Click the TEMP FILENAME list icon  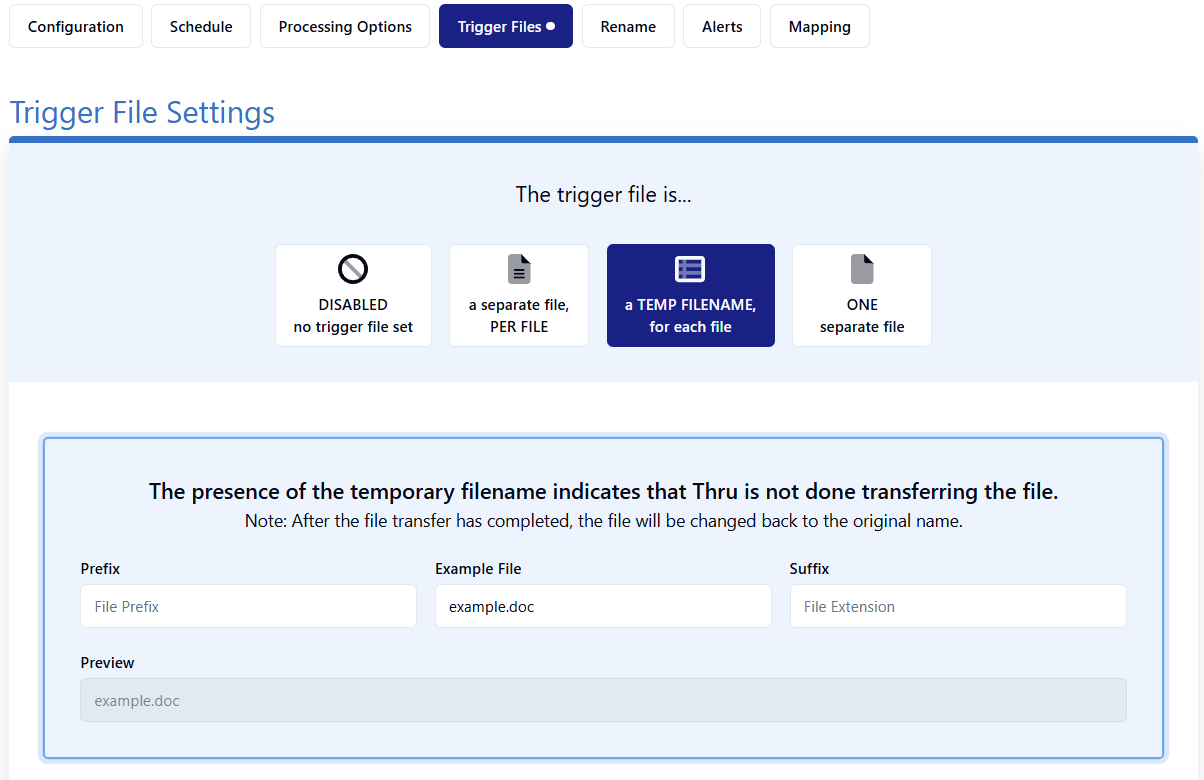690,269
